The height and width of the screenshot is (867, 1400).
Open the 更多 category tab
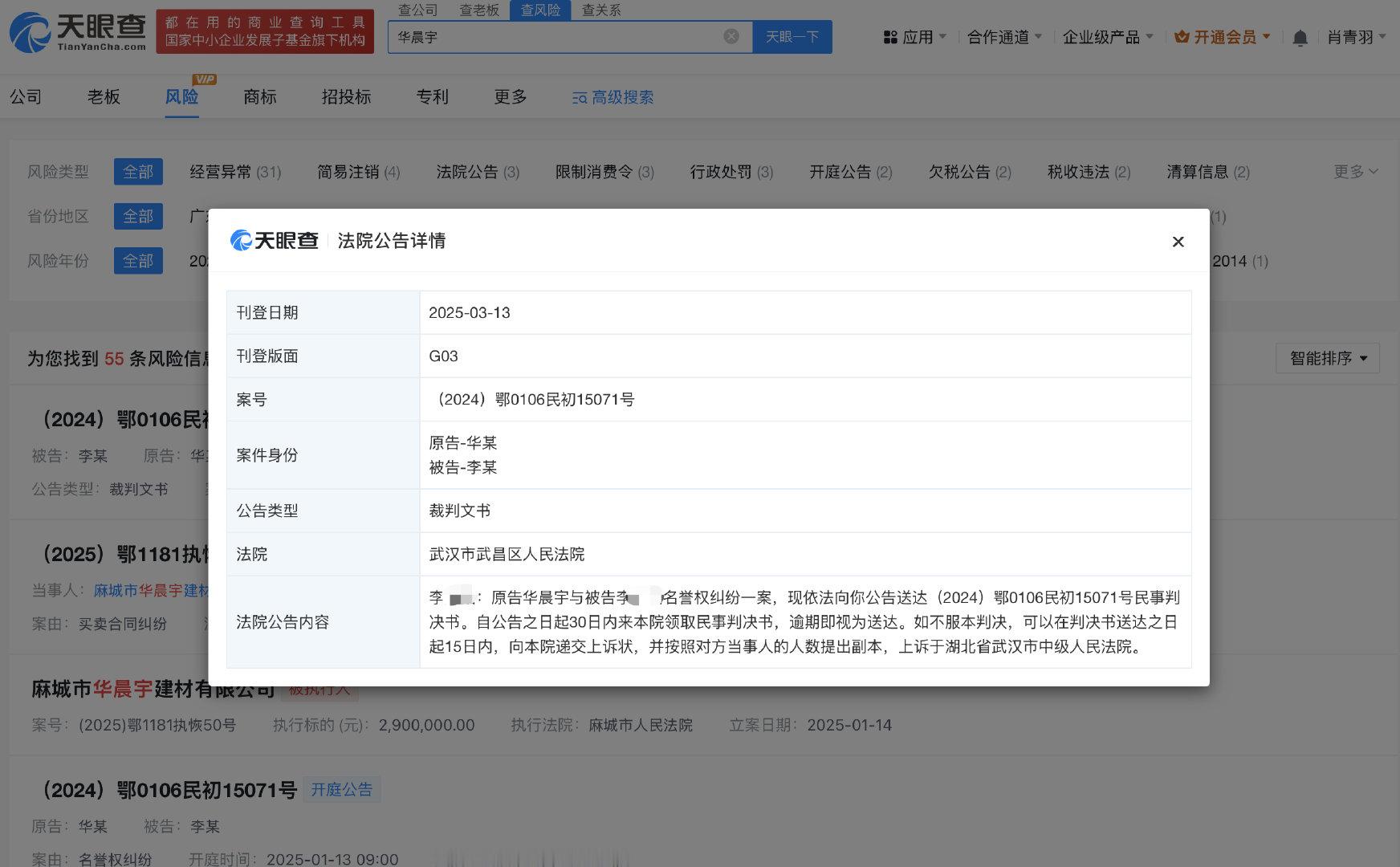pos(511,97)
